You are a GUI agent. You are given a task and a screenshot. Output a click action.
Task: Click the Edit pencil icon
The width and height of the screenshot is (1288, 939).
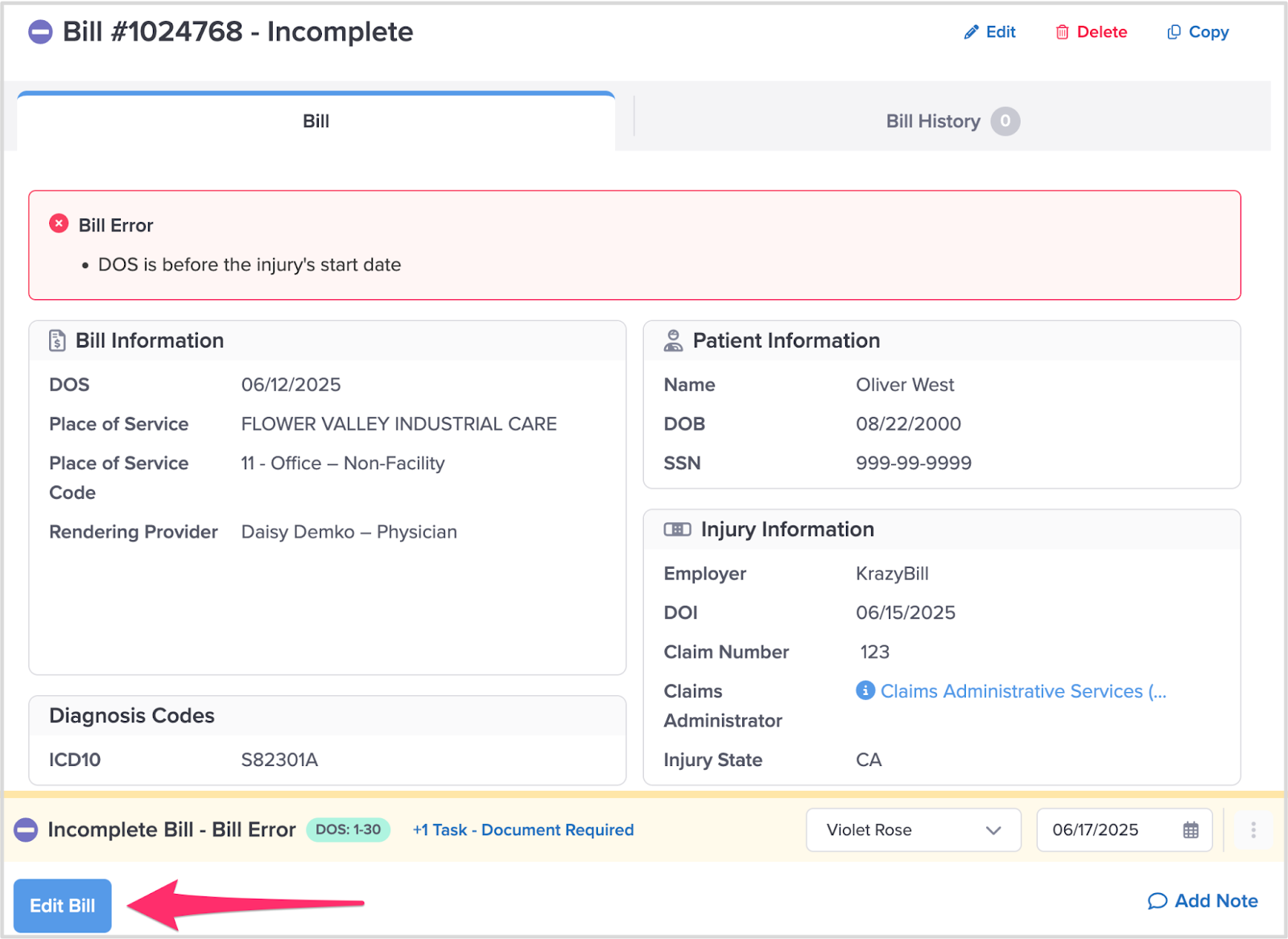click(x=971, y=32)
